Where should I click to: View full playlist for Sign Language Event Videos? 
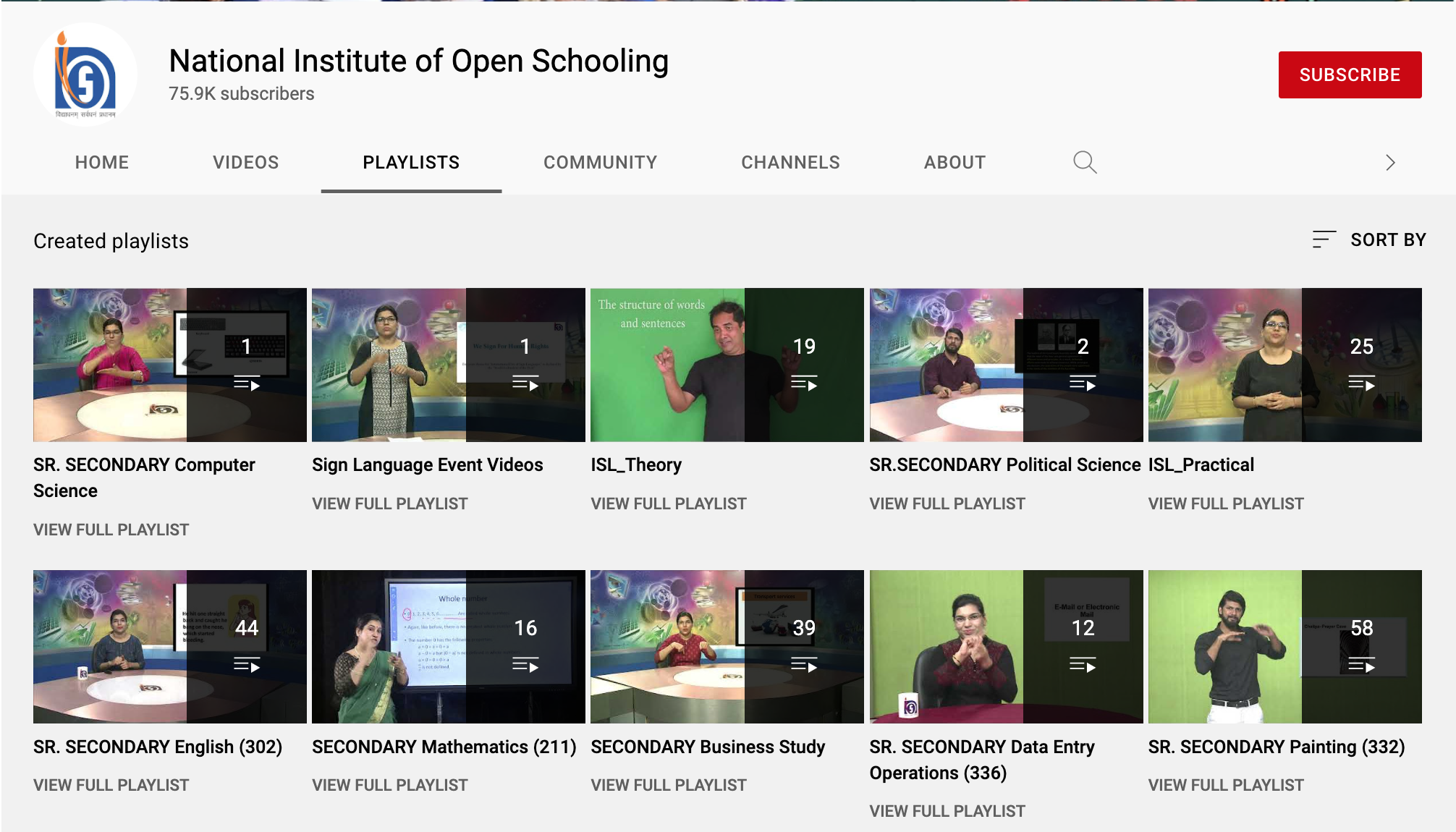[389, 504]
